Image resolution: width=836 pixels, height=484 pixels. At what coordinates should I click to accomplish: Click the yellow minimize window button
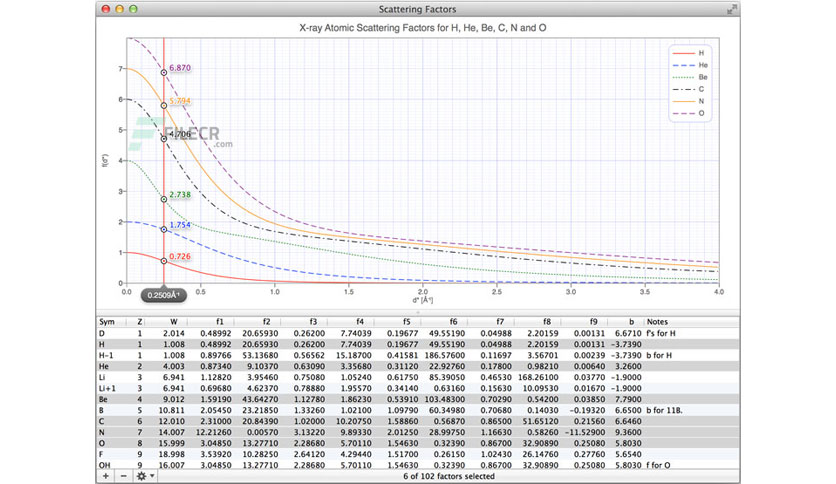coord(119,9)
